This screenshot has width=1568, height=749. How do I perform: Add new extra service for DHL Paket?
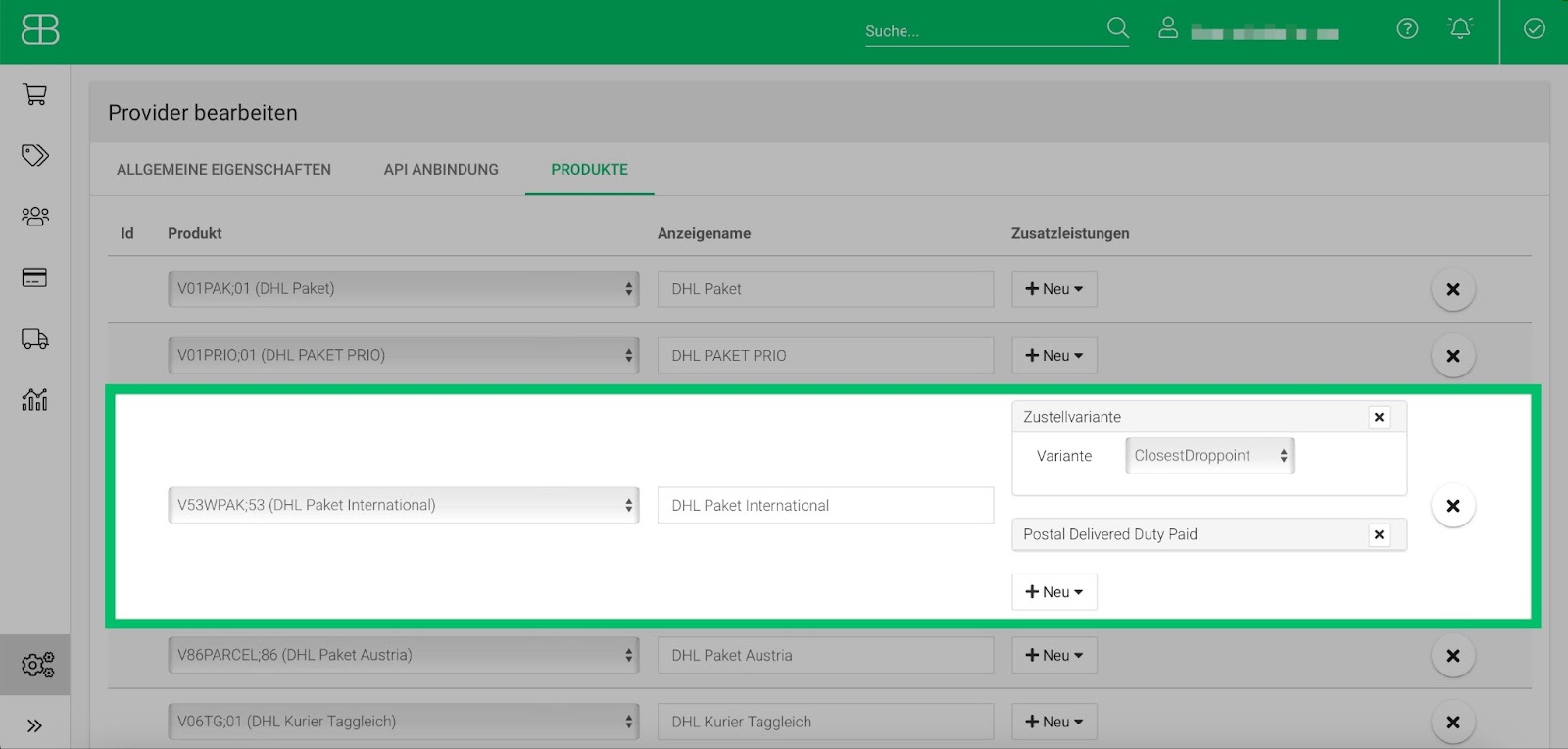(1054, 289)
